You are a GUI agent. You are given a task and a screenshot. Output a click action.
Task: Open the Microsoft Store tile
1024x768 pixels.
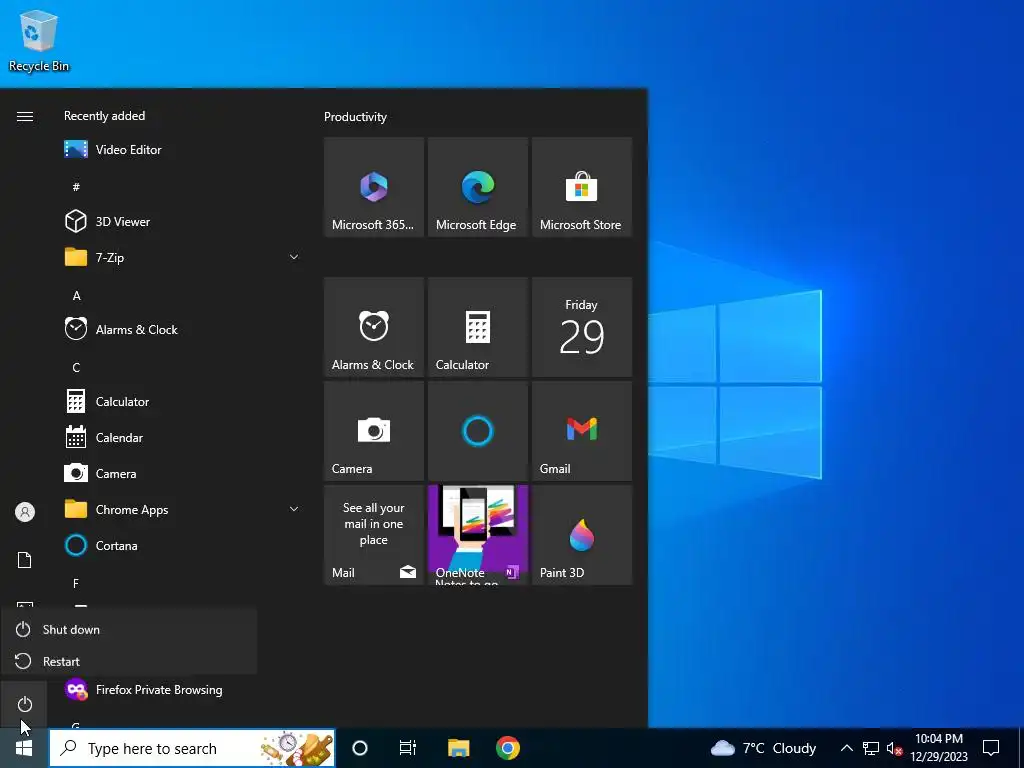[x=582, y=187]
